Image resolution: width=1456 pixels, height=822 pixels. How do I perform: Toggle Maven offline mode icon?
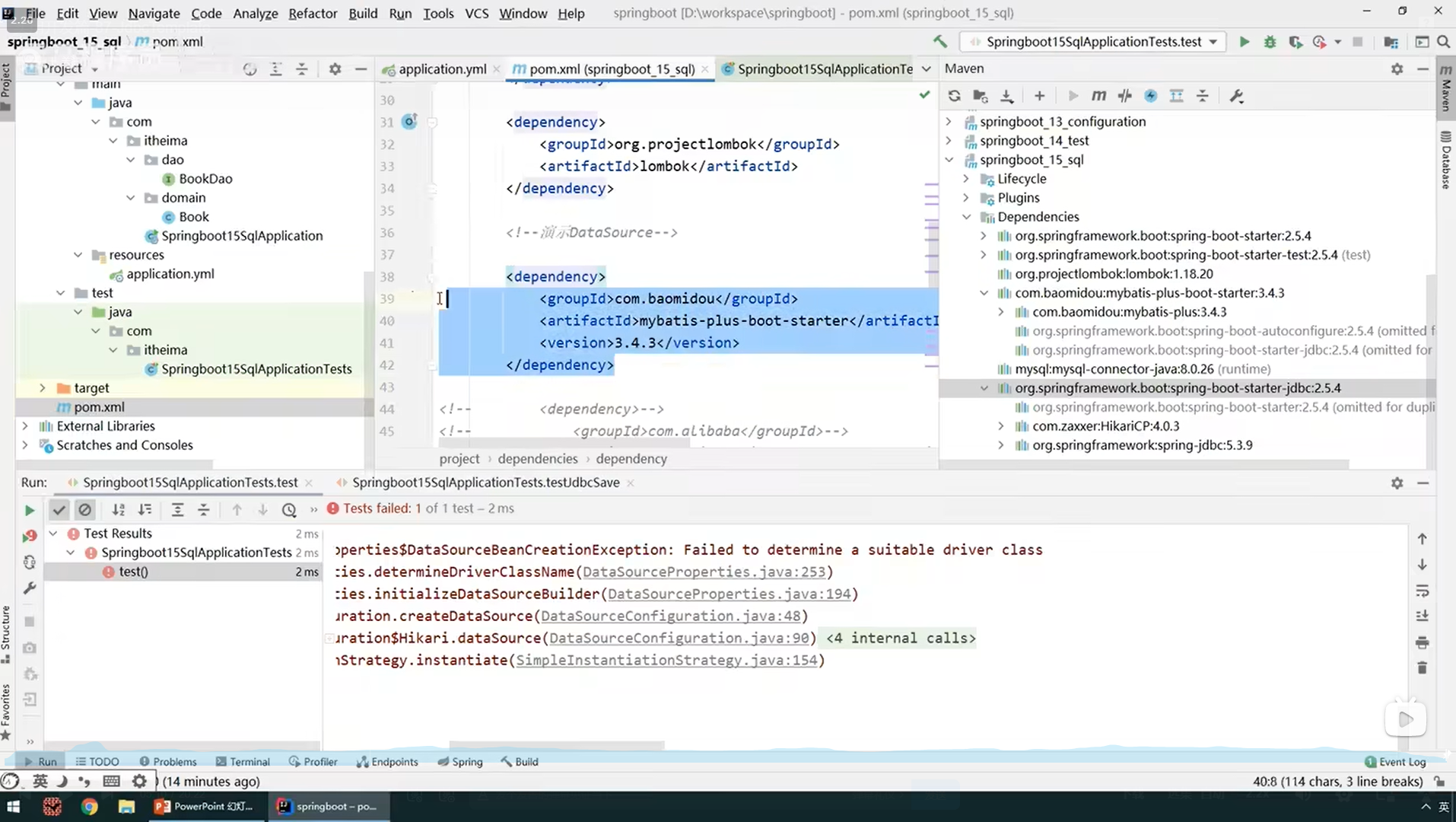click(1124, 96)
